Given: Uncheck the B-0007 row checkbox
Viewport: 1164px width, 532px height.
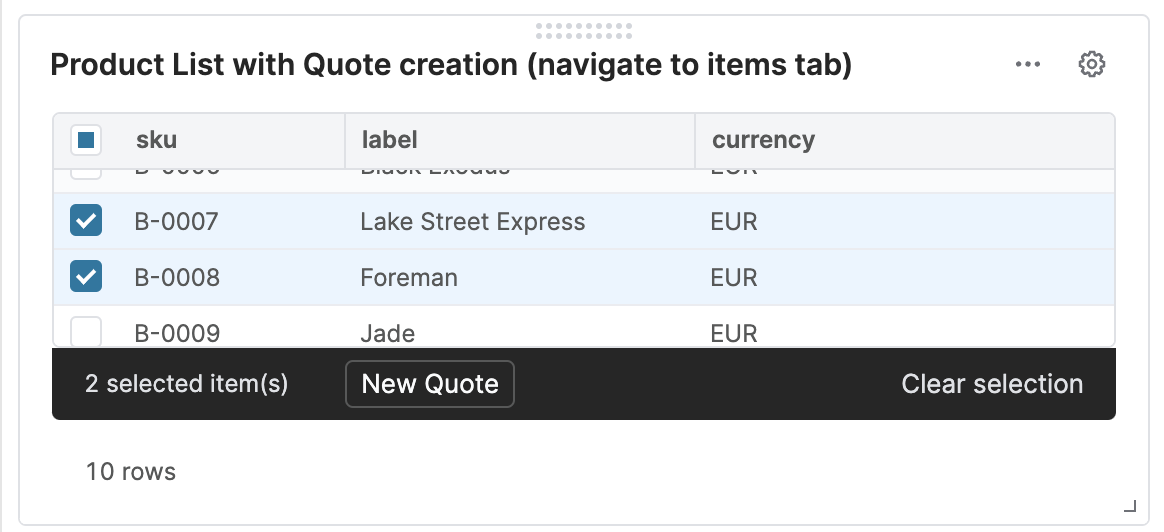Looking at the screenshot, I should coord(86,221).
